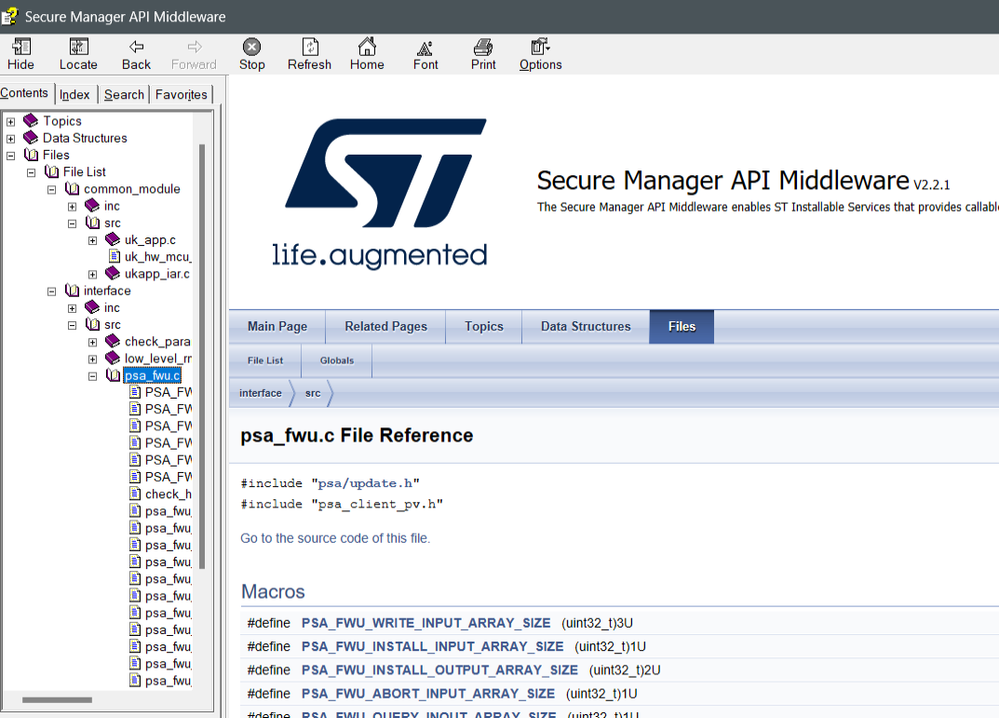Click the check_para book icon

113,341
